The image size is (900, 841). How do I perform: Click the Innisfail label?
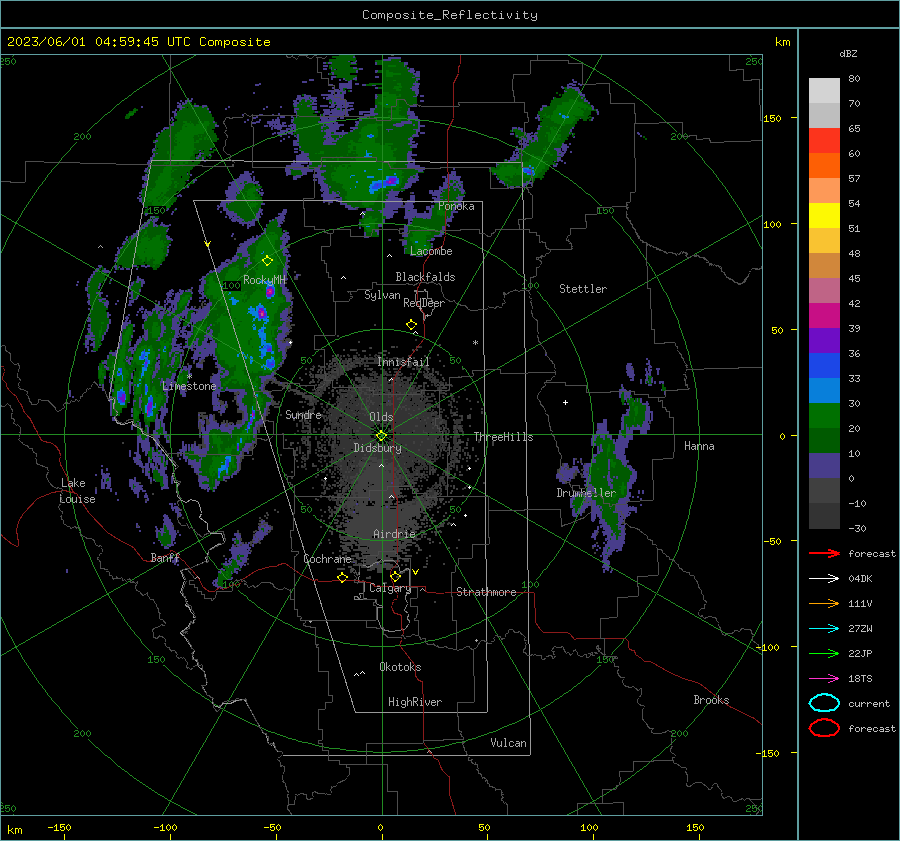click(x=403, y=362)
